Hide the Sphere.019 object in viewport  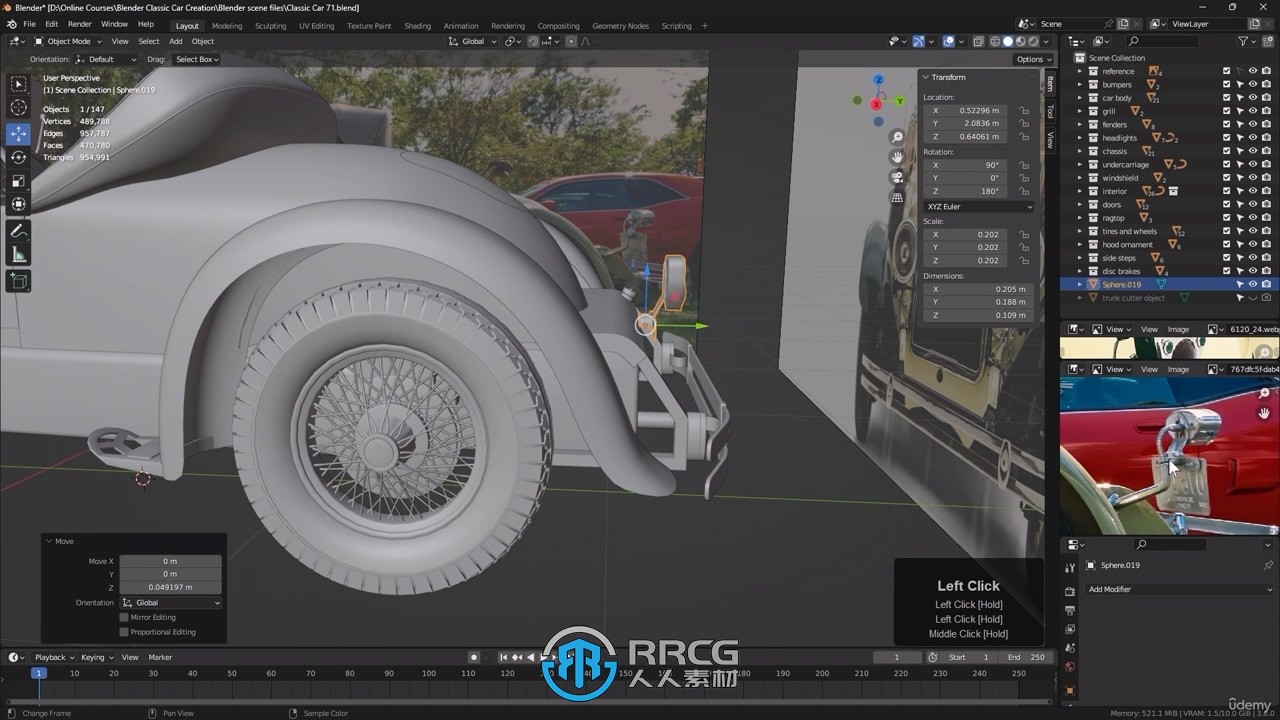pyautogui.click(x=1253, y=284)
